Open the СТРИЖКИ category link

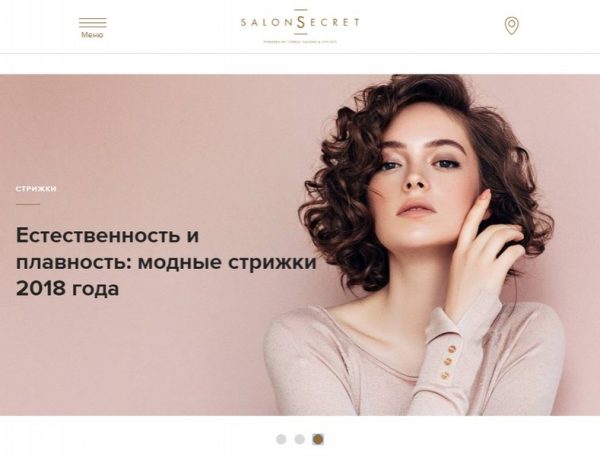point(36,189)
